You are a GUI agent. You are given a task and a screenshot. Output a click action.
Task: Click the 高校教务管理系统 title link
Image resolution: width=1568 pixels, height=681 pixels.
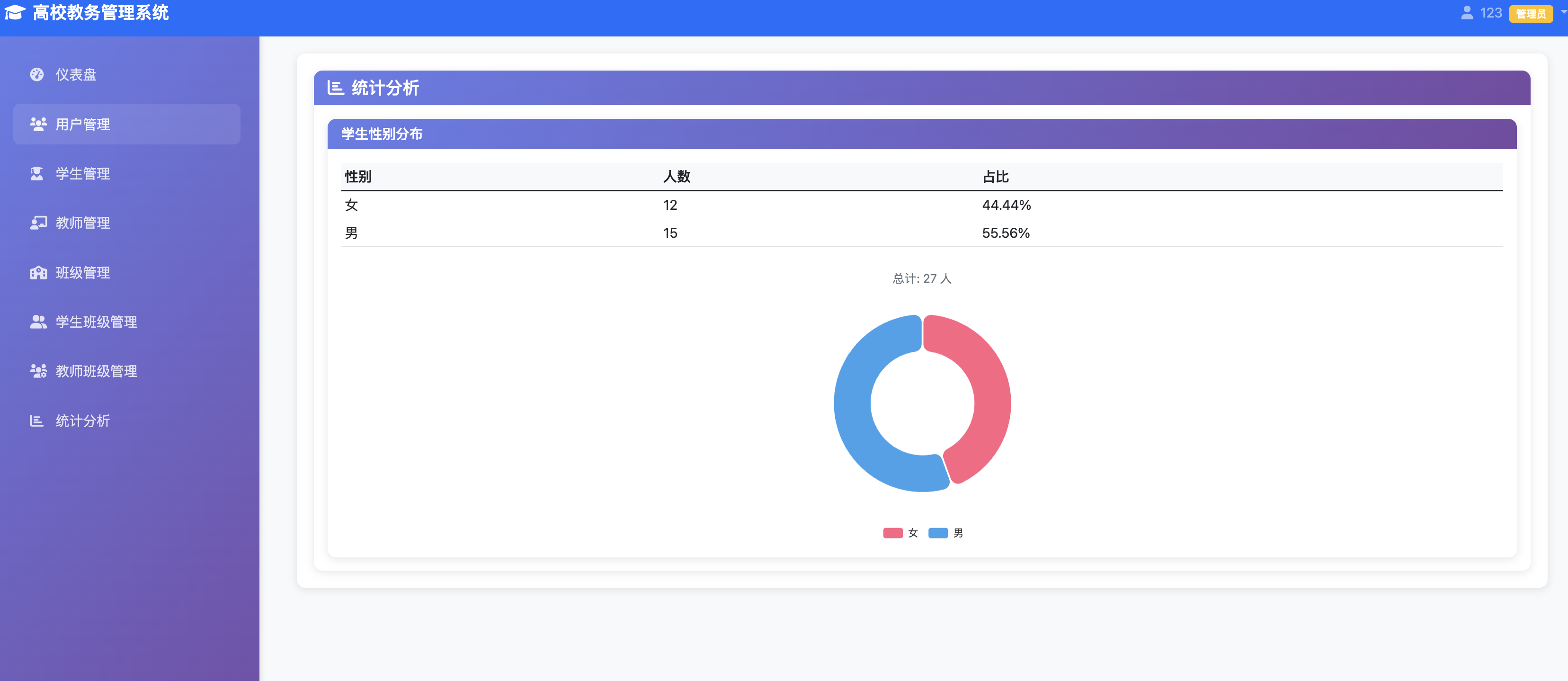coord(100,13)
